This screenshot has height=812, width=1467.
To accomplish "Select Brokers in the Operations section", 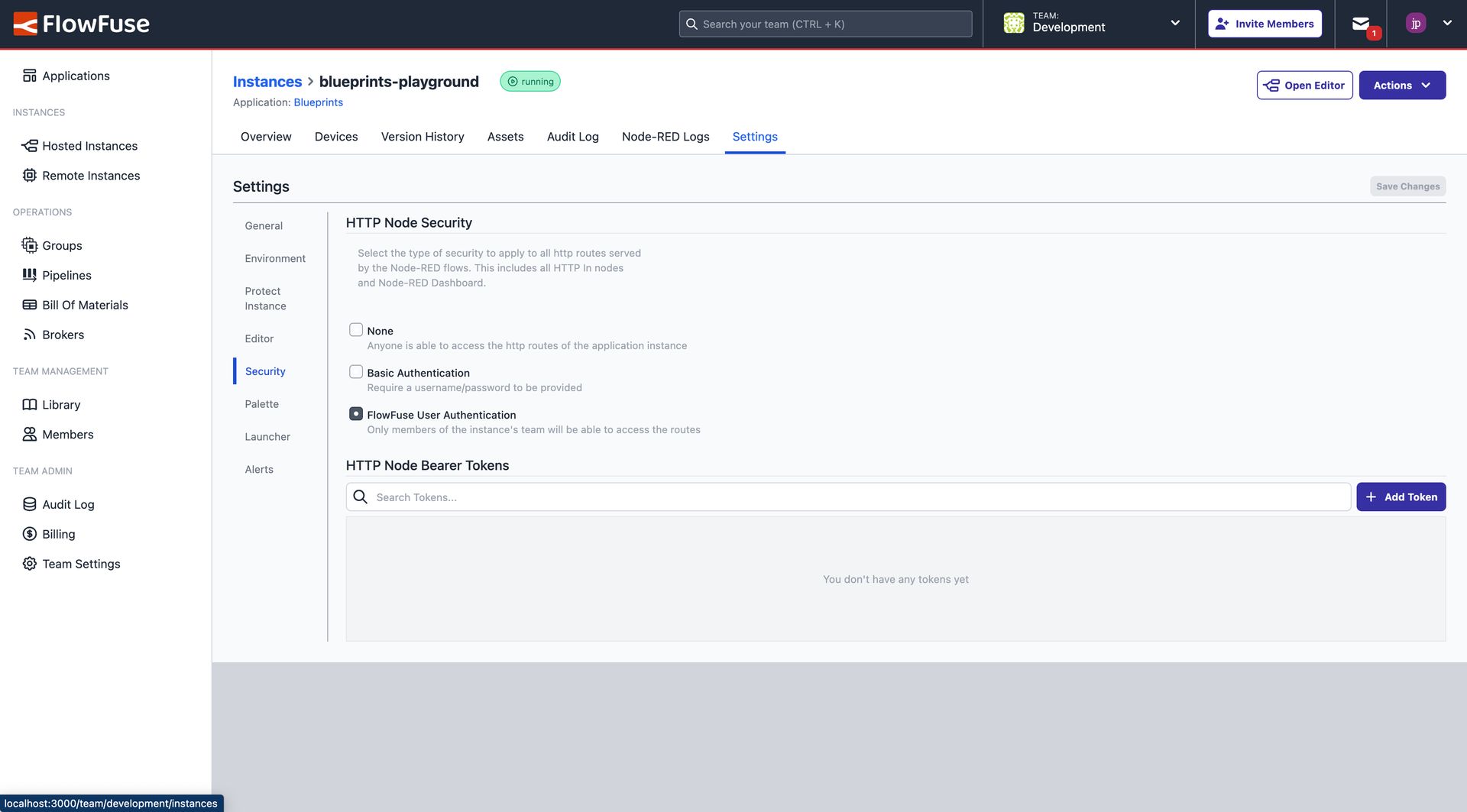I will click(63, 334).
